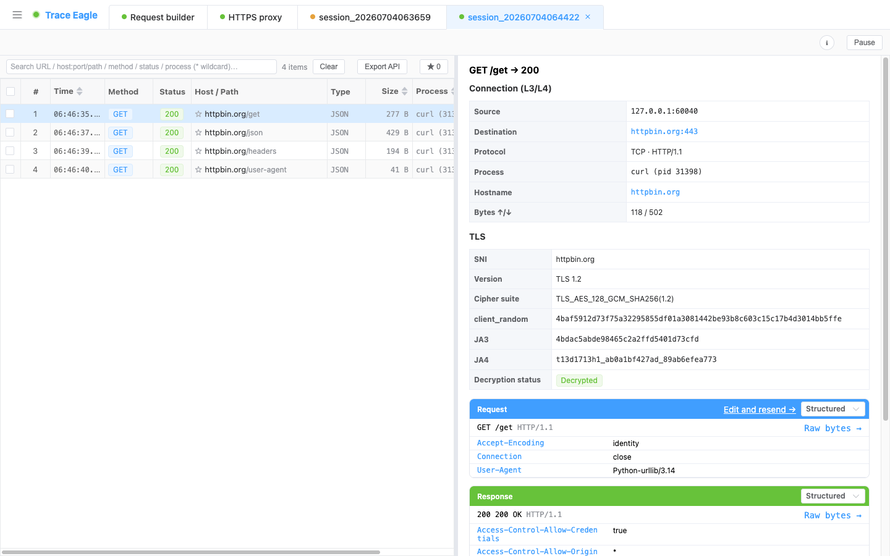
Task: Toggle the select-all header checkbox
Action: 10,91
